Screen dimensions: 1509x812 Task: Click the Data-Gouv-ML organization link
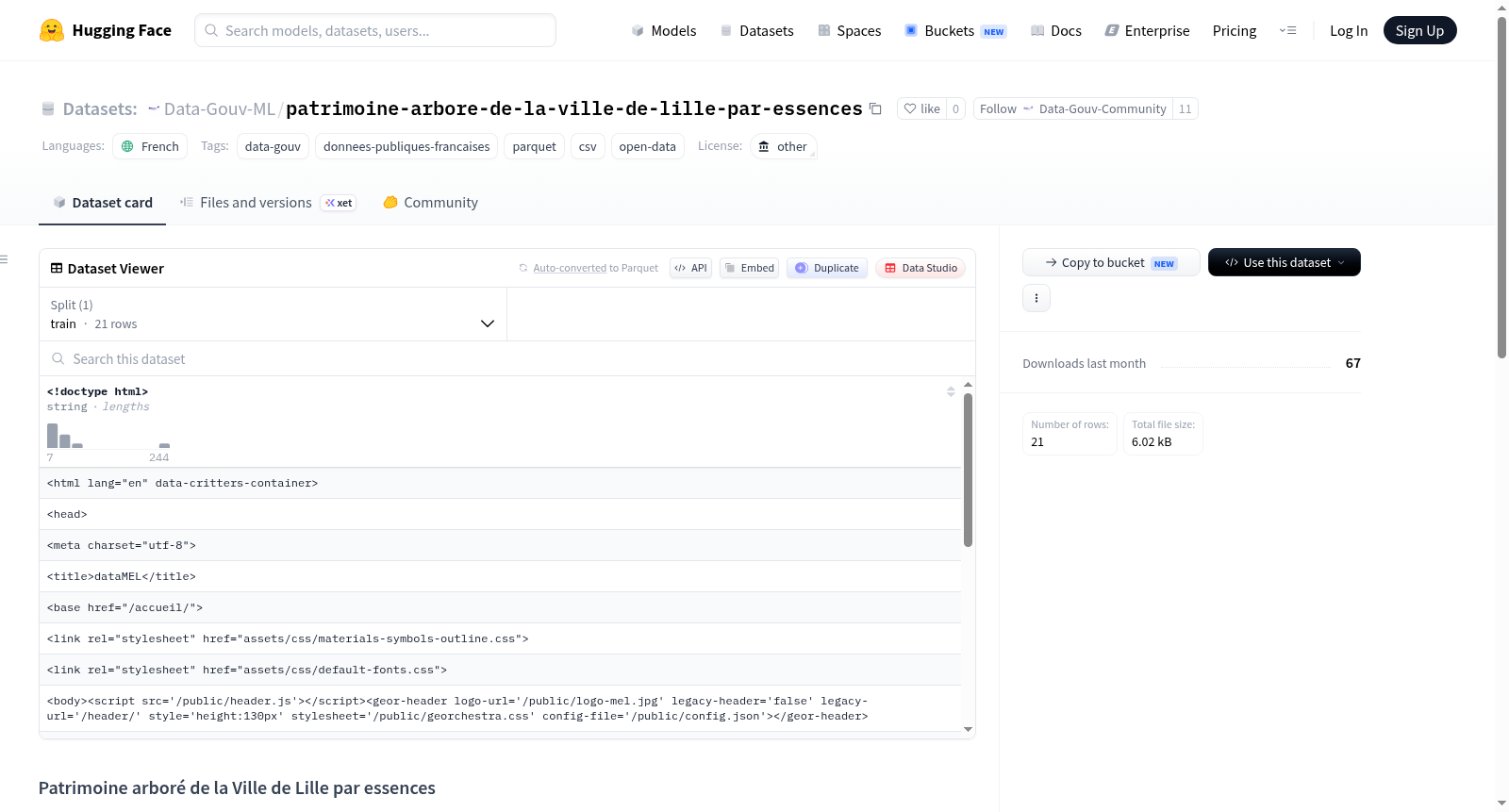[219, 108]
